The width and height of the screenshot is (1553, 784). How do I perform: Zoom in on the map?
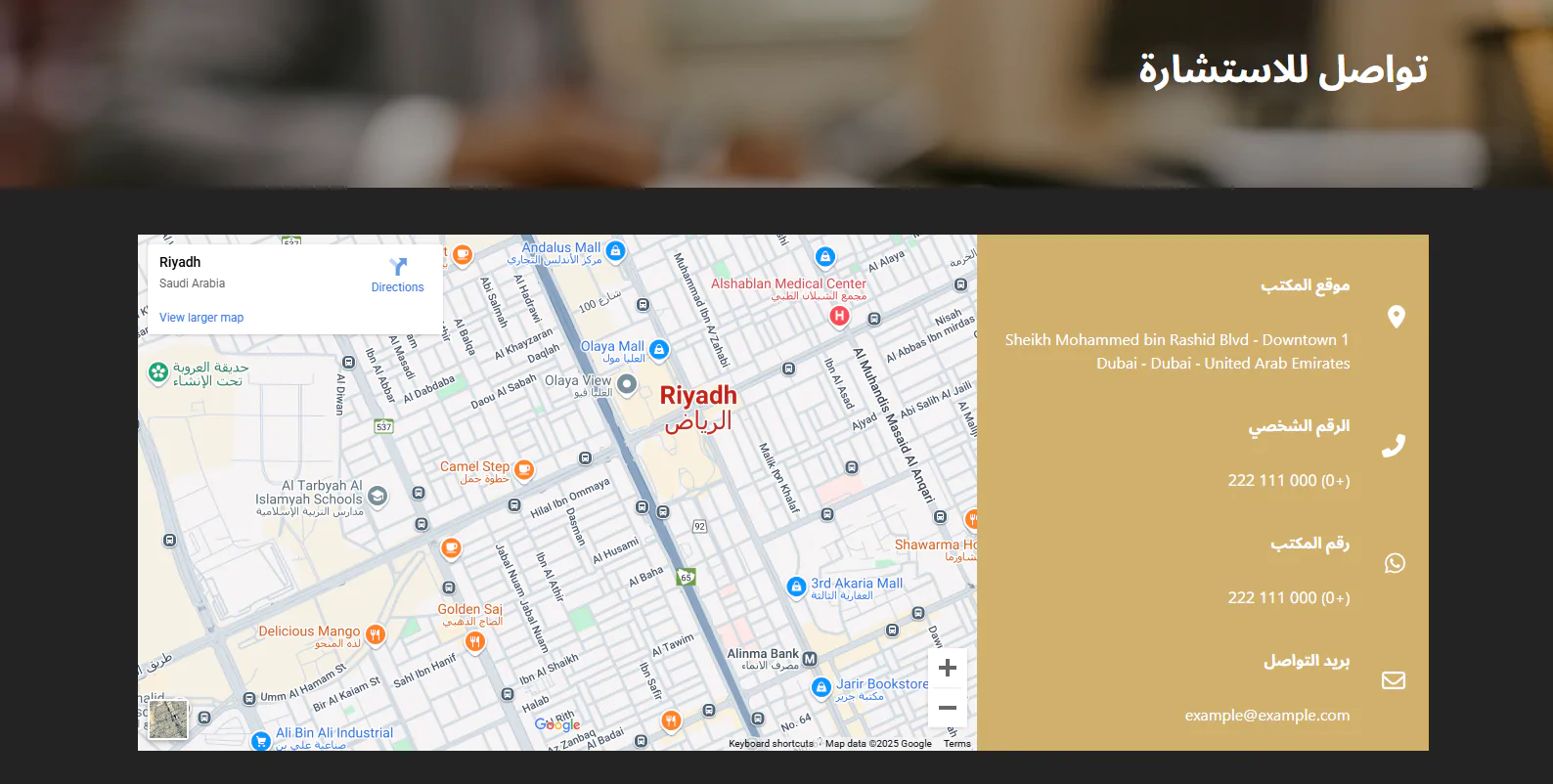click(x=947, y=668)
